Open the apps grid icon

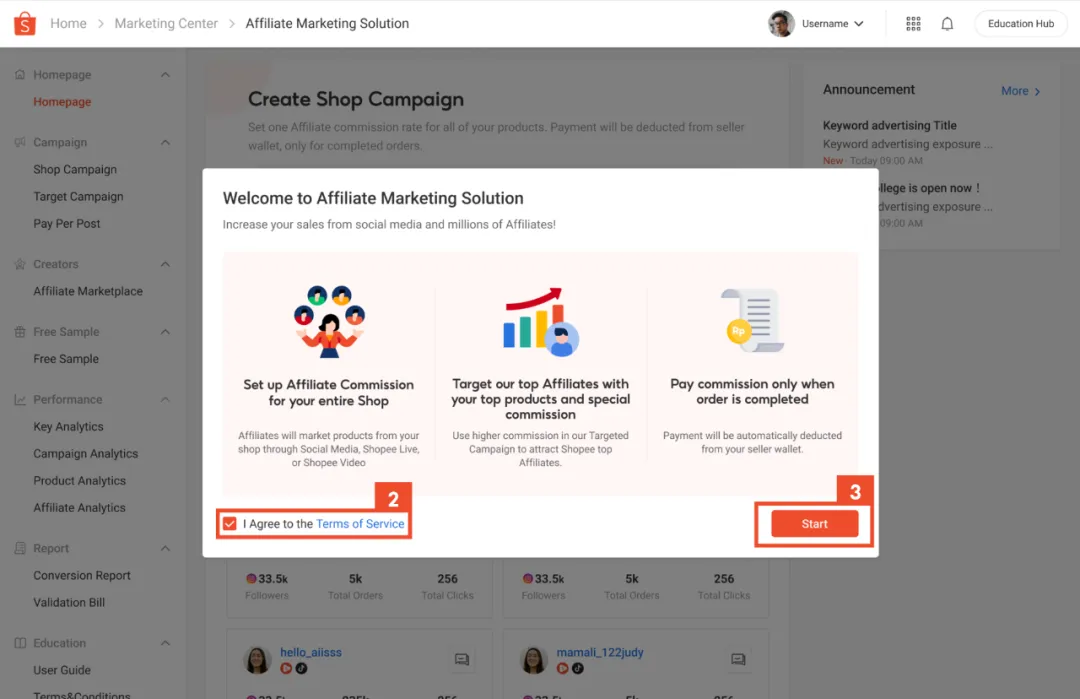913,23
